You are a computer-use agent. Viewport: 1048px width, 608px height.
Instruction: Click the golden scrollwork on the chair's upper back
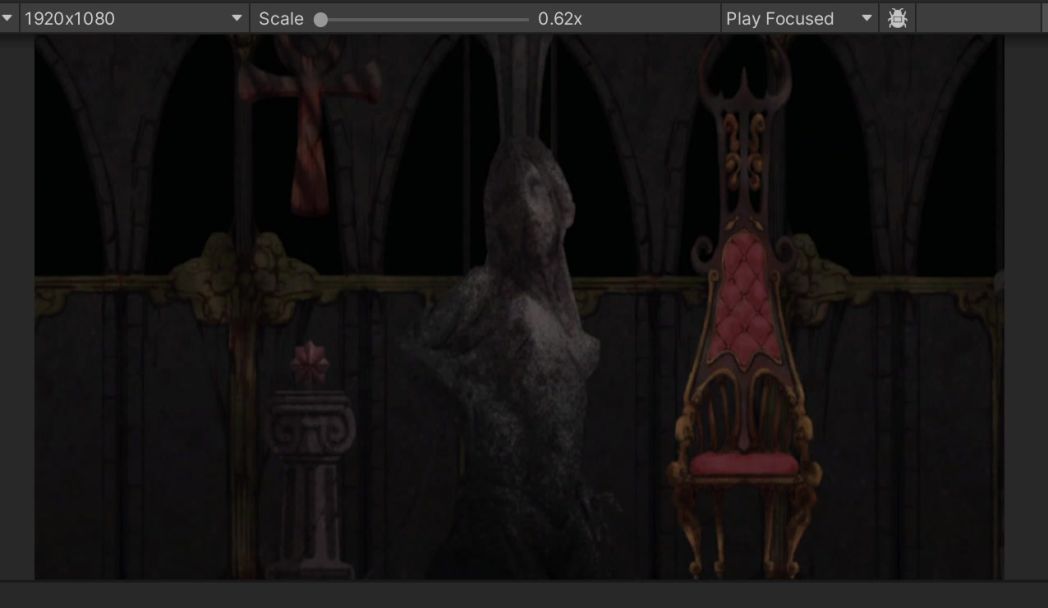pyautogui.click(x=745, y=152)
